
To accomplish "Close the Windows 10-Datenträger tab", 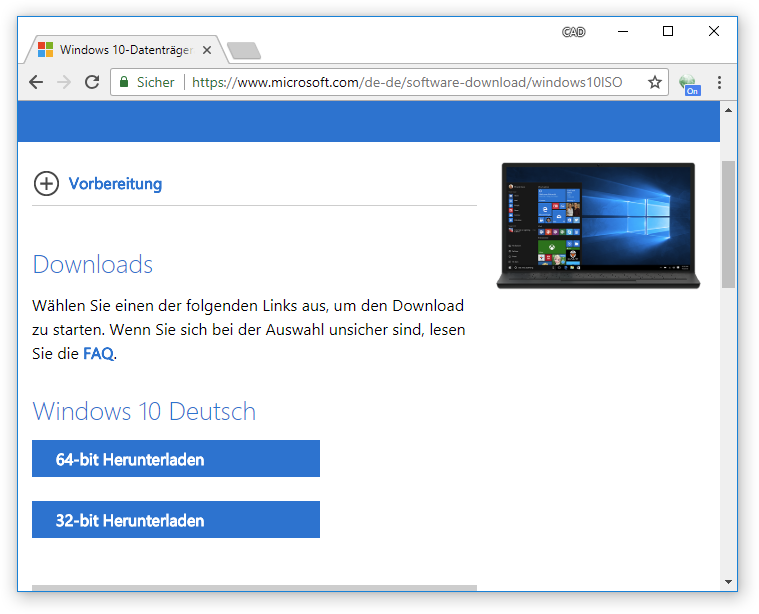I will click(208, 49).
